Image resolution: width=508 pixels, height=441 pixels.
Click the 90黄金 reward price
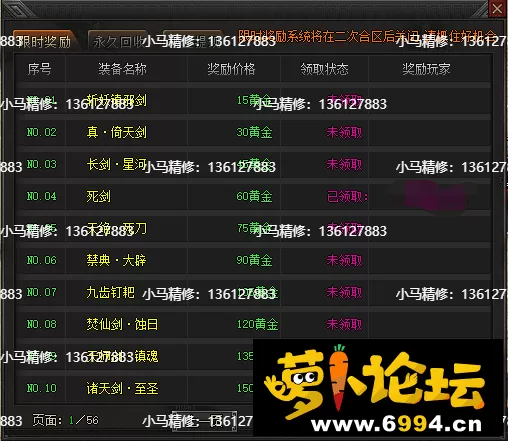[254, 260]
